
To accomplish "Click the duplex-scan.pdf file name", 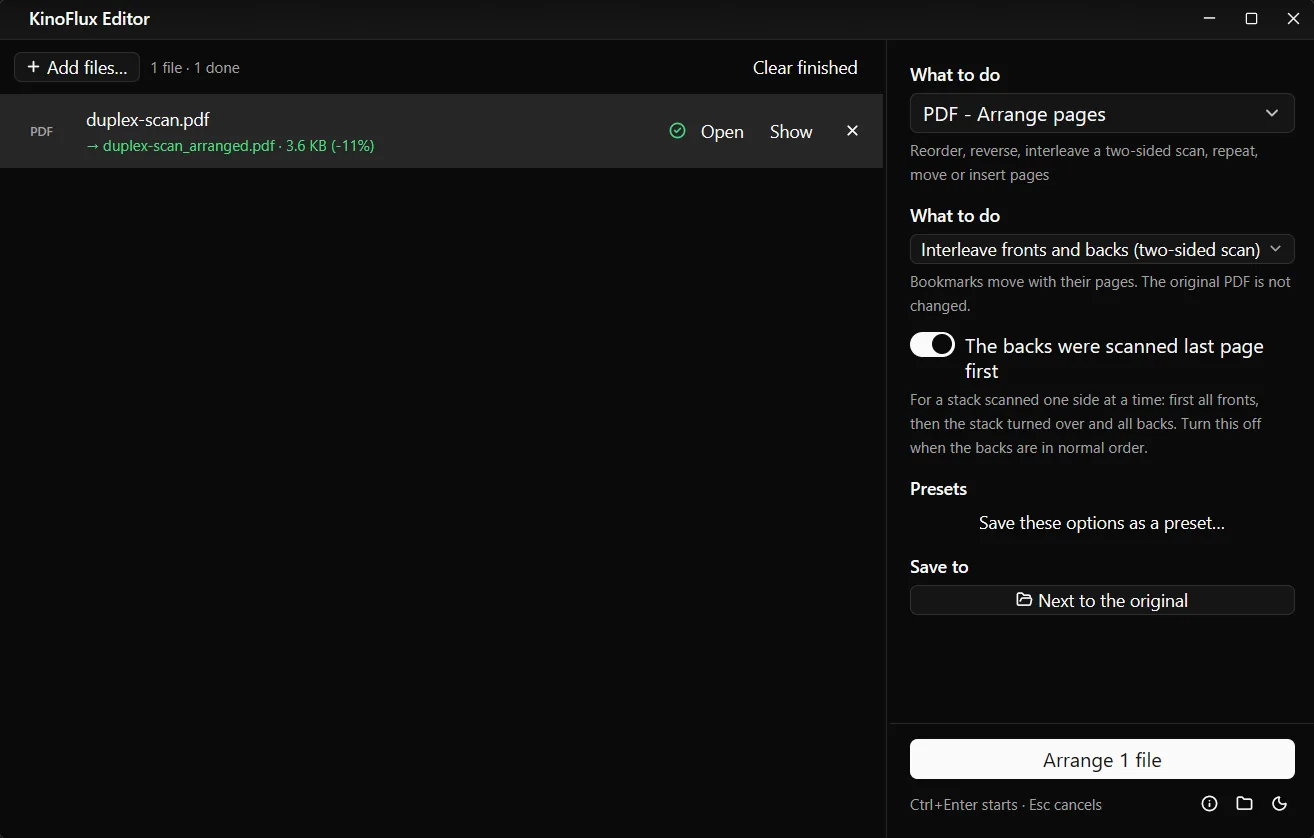I will coord(148,120).
